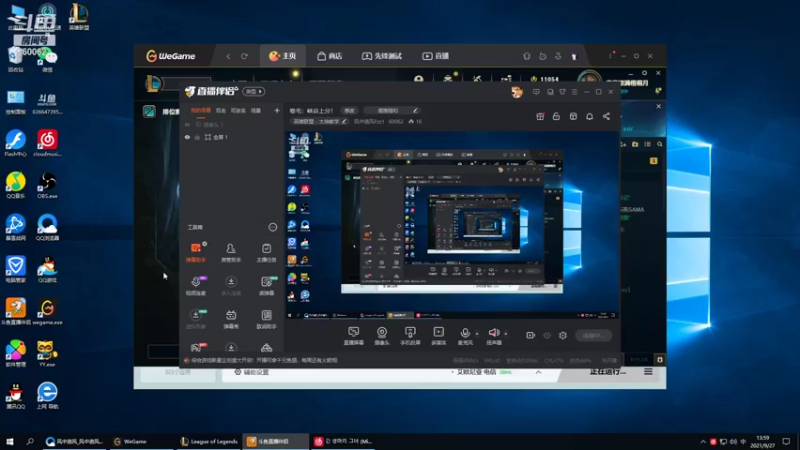Open 弹幕秀 tool in toolbox
This screenshot has width=800, height=450.
[231, 319]
